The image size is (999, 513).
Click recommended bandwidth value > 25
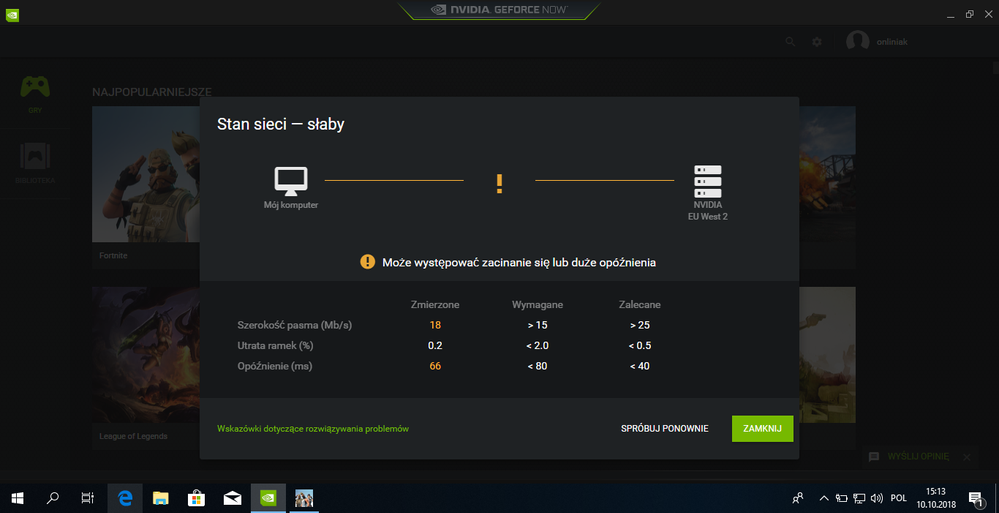click(640, 325)
